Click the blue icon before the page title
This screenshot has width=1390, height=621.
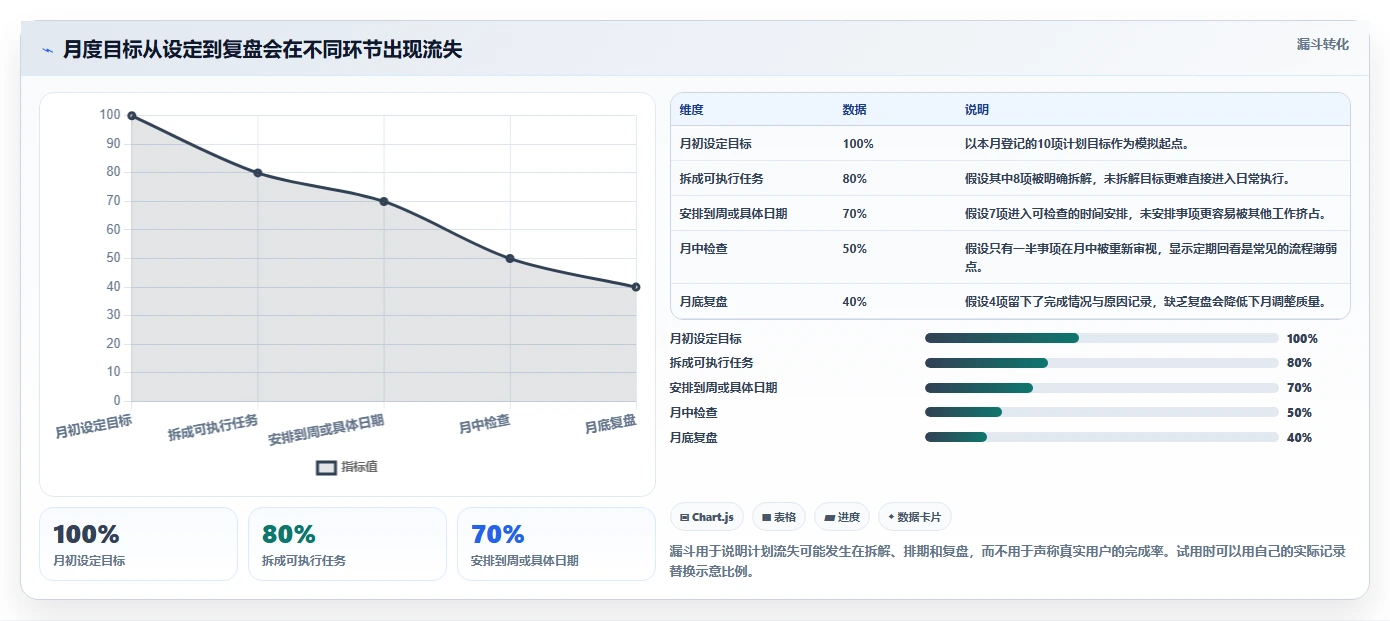(x=48, y=50)
